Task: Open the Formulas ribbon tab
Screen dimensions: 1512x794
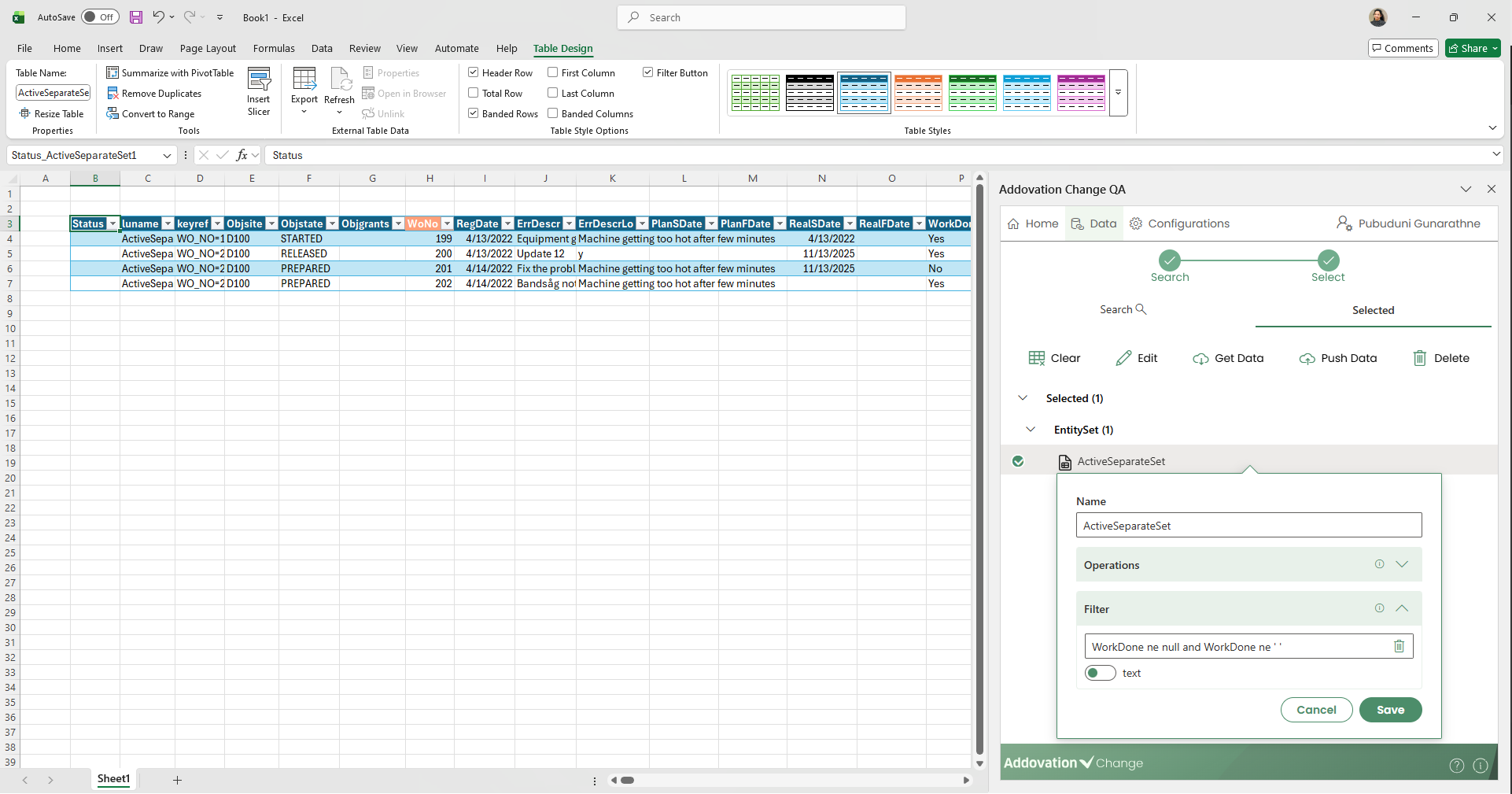Action: point(274,49)
